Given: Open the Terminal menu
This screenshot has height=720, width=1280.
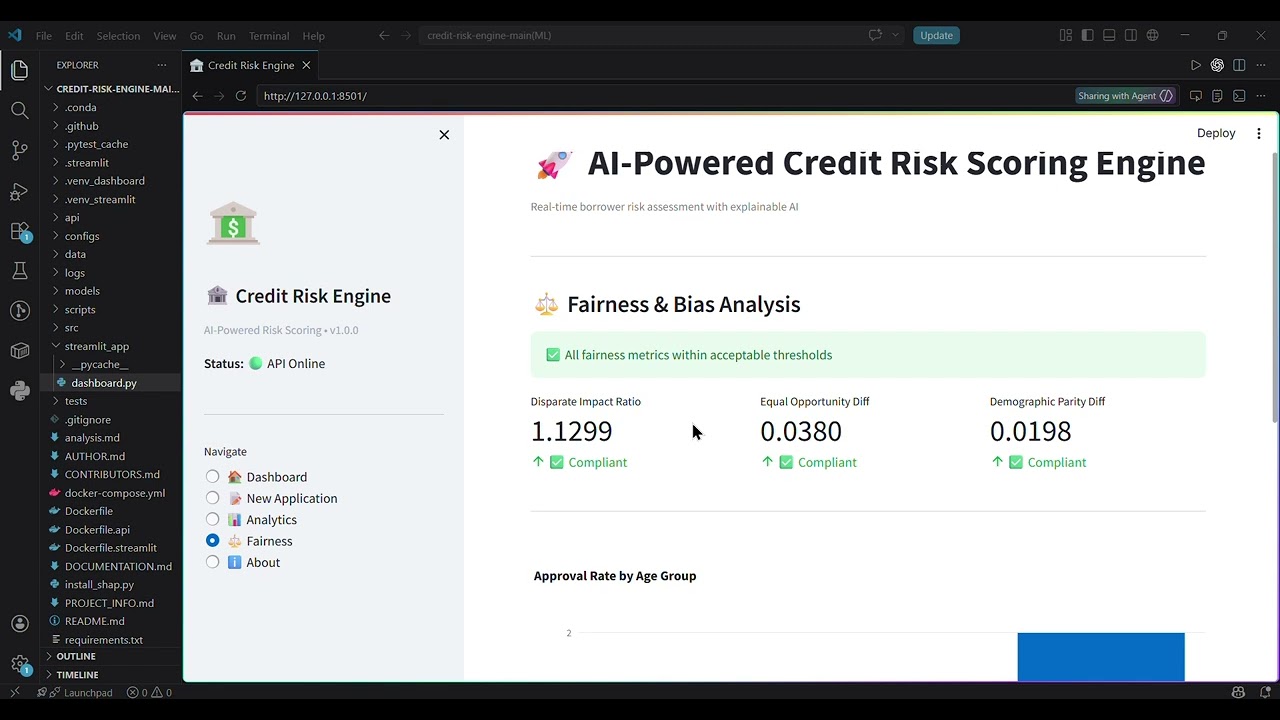Looking at the screenshot, I should click(x=269, y=35).
